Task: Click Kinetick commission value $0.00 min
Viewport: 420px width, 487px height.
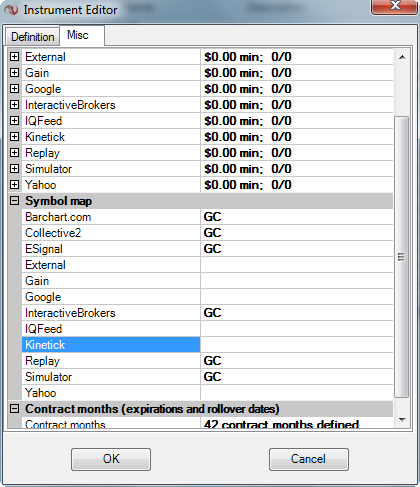Action: point(297,137)
